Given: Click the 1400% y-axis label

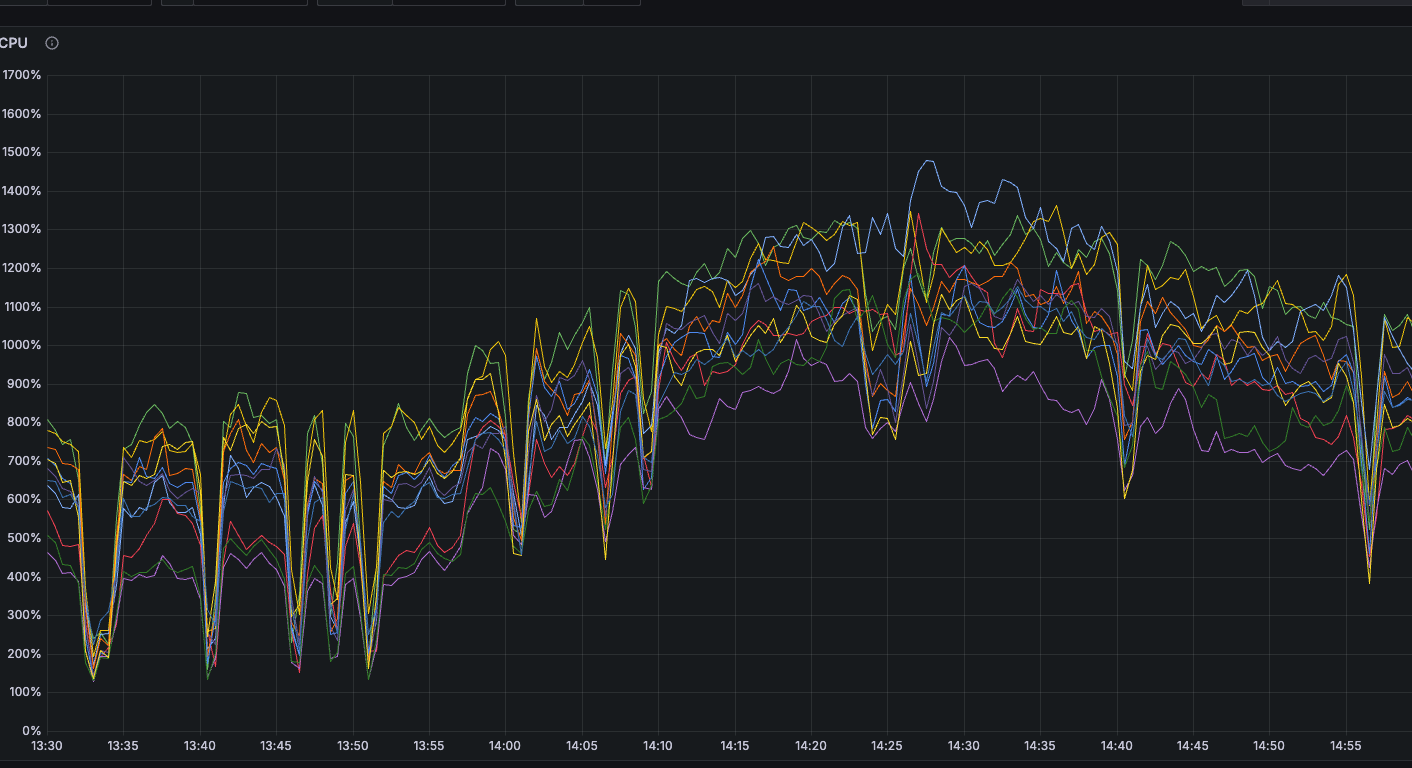Looking at the screenshot, I should [21, 191].
